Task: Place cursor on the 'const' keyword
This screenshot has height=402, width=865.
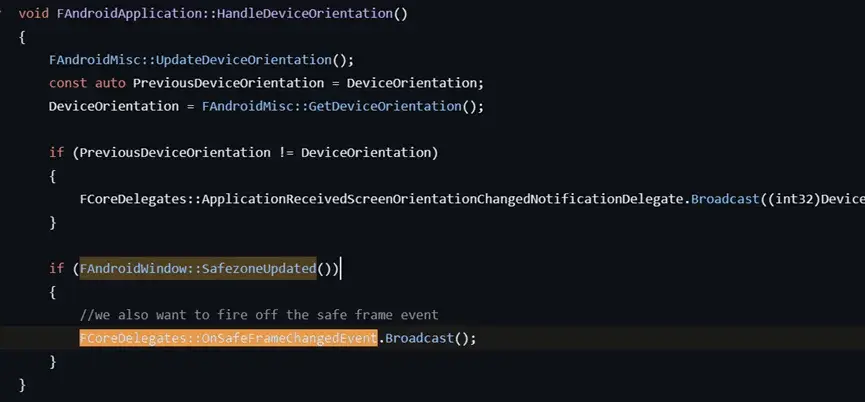Action: tap(68, 83)
